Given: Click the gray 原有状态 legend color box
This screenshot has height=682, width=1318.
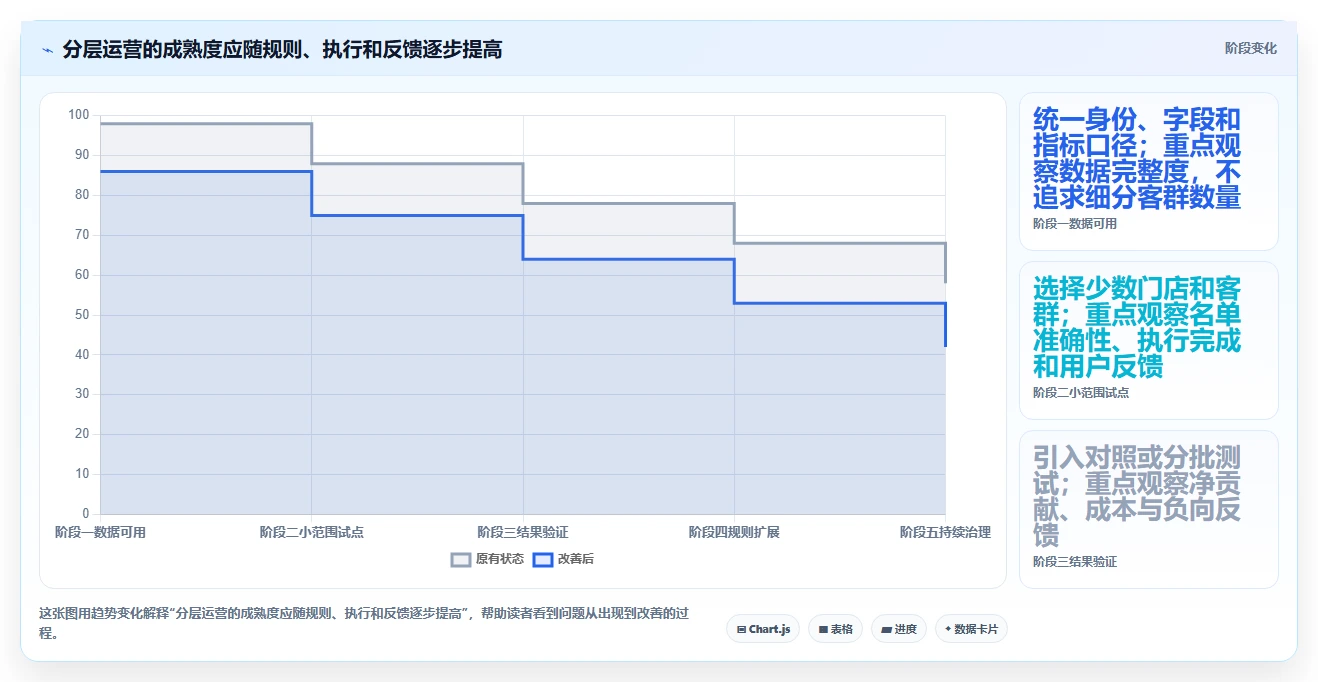Looking at the screenshot, I should tap(461, 559).
